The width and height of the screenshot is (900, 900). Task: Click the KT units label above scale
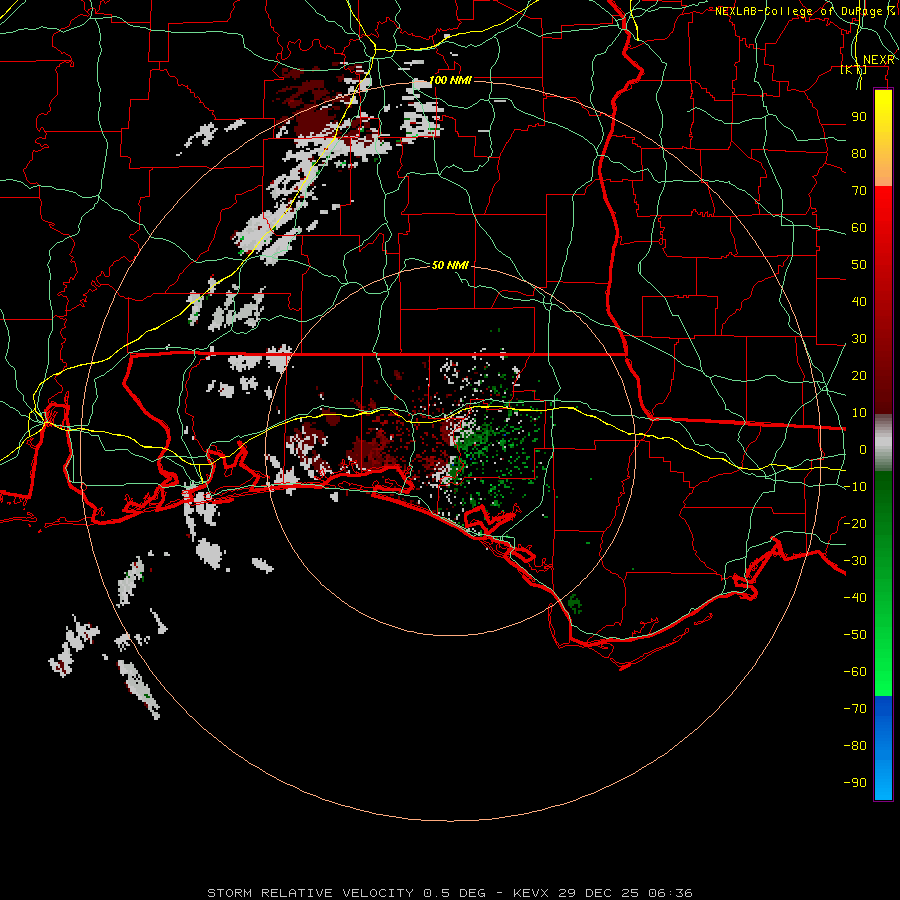click(854, 69)
